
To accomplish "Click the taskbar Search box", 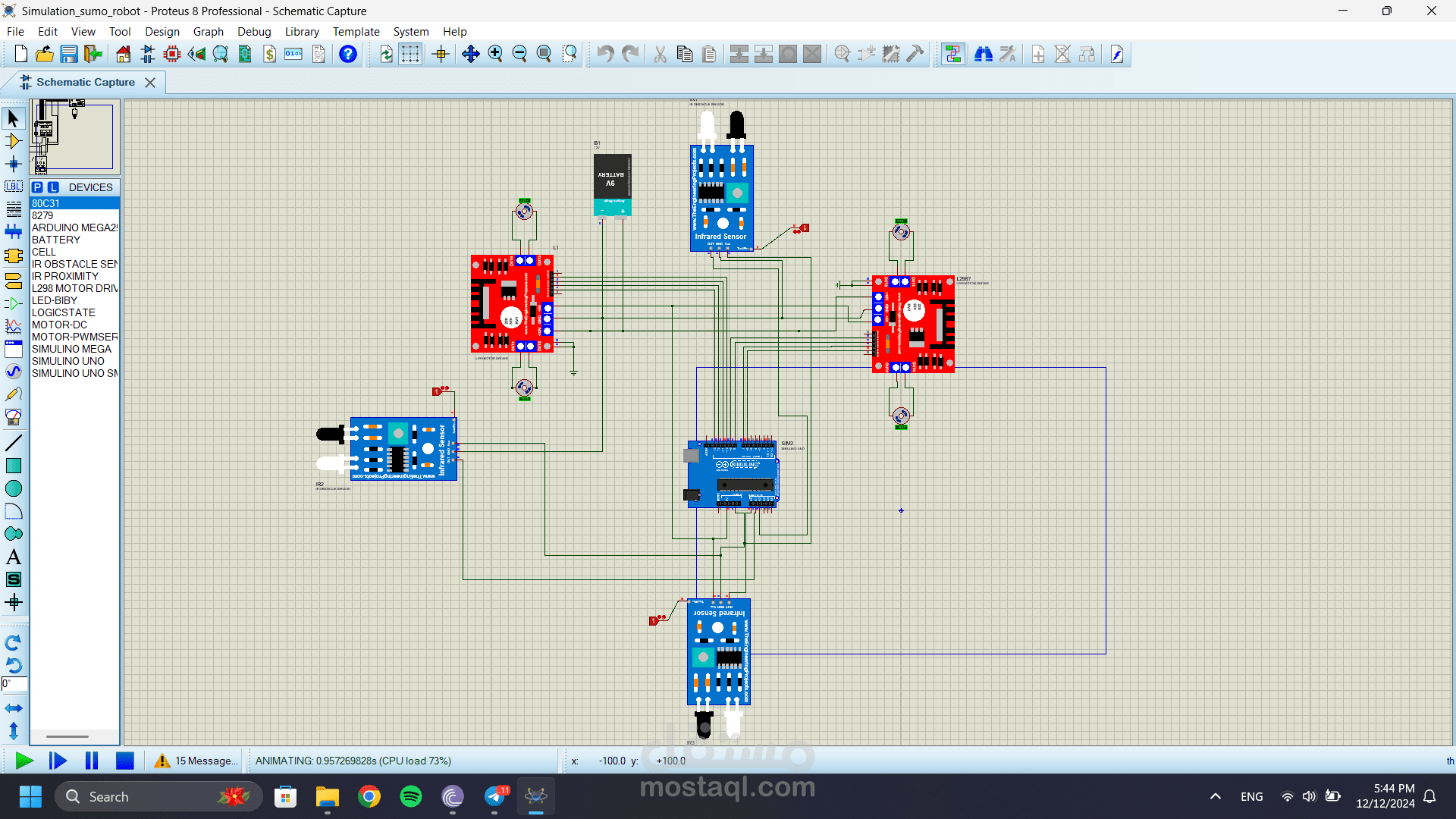I will coord(158,796).
